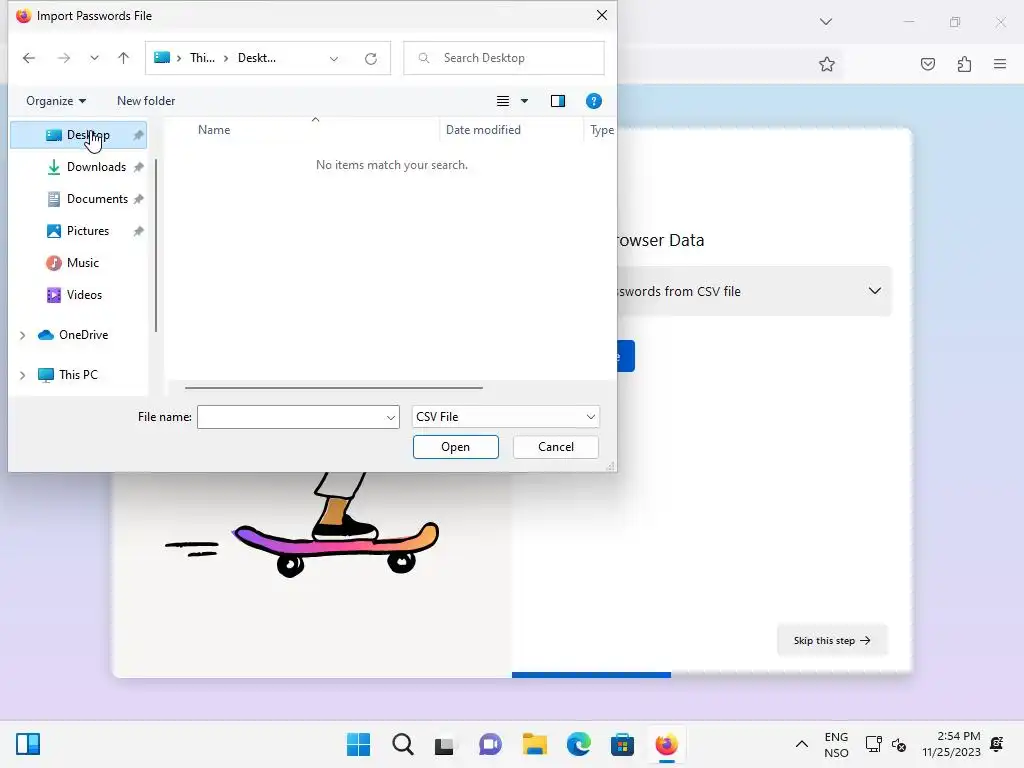Image resolution: width=1024 pixels, height=768 pixels.
Task: Open Task View on taskbar
Action: [x=445, y=745]
